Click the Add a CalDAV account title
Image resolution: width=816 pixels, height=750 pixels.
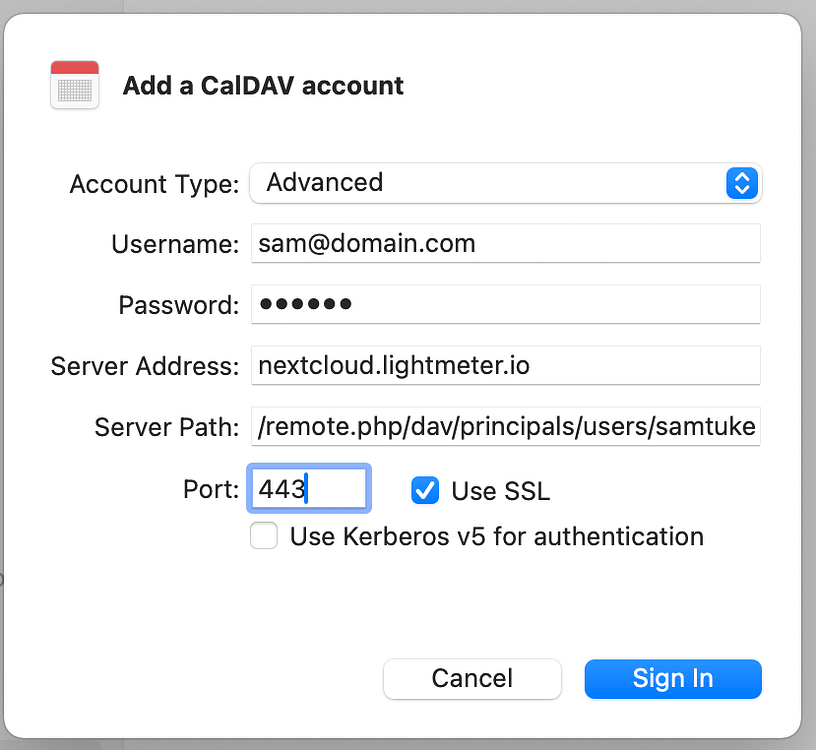(262, 85)
